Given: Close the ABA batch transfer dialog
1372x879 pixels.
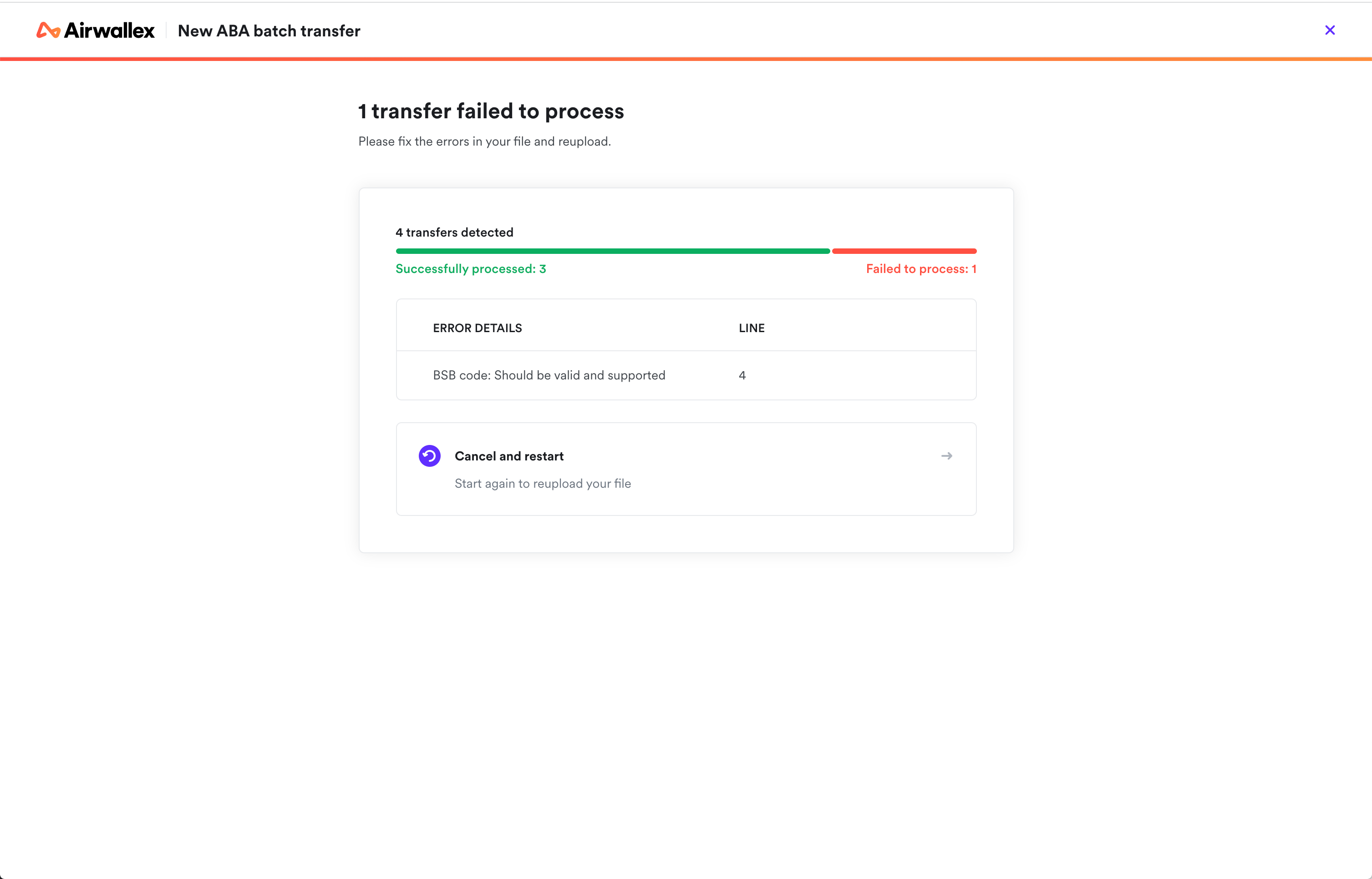Looking at the screenshot, I should click(1330, 30).
